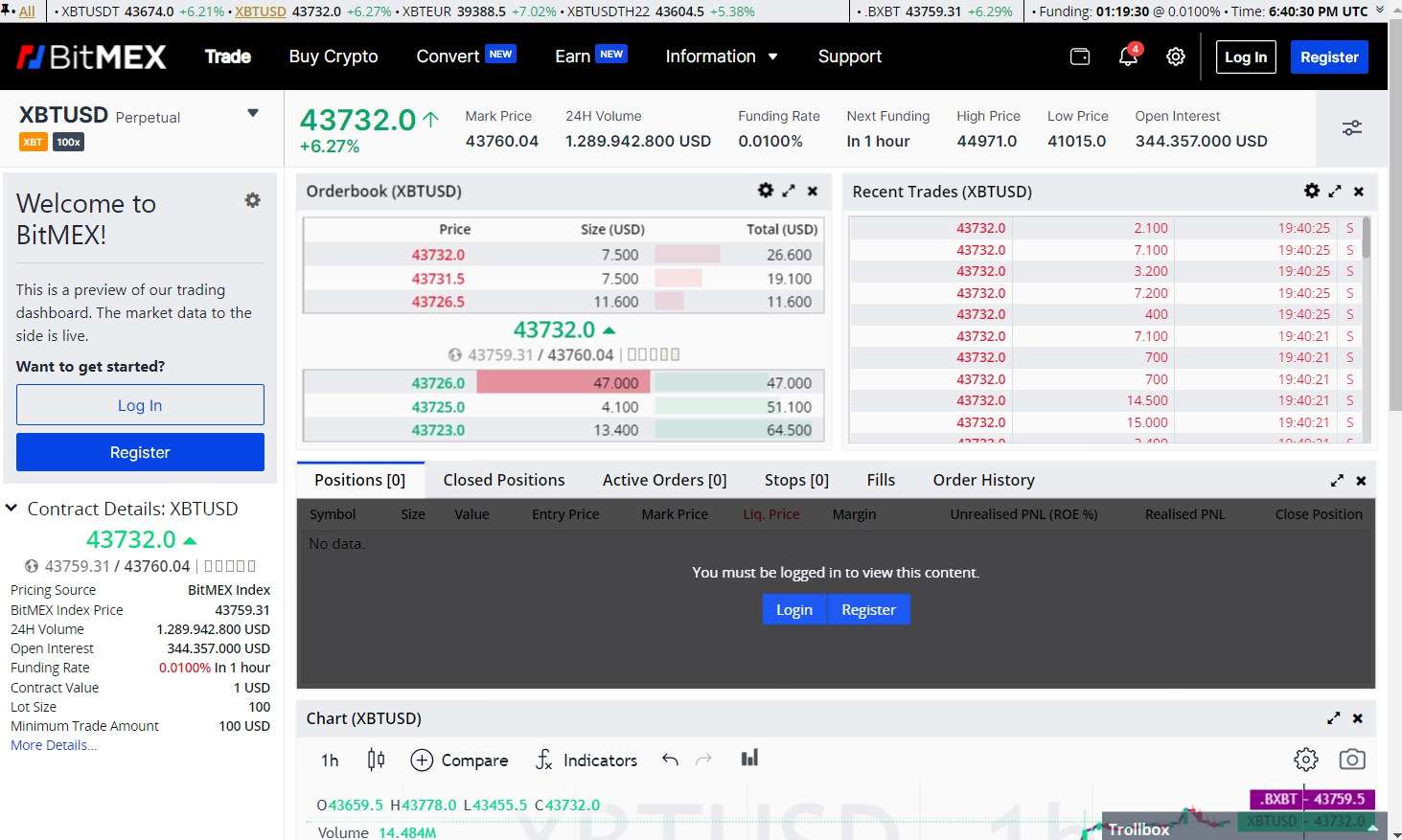Image resolution: width=1402 pixels, height=840 pixels.
Task: Follow the More Details link
Action: [53, 745]
